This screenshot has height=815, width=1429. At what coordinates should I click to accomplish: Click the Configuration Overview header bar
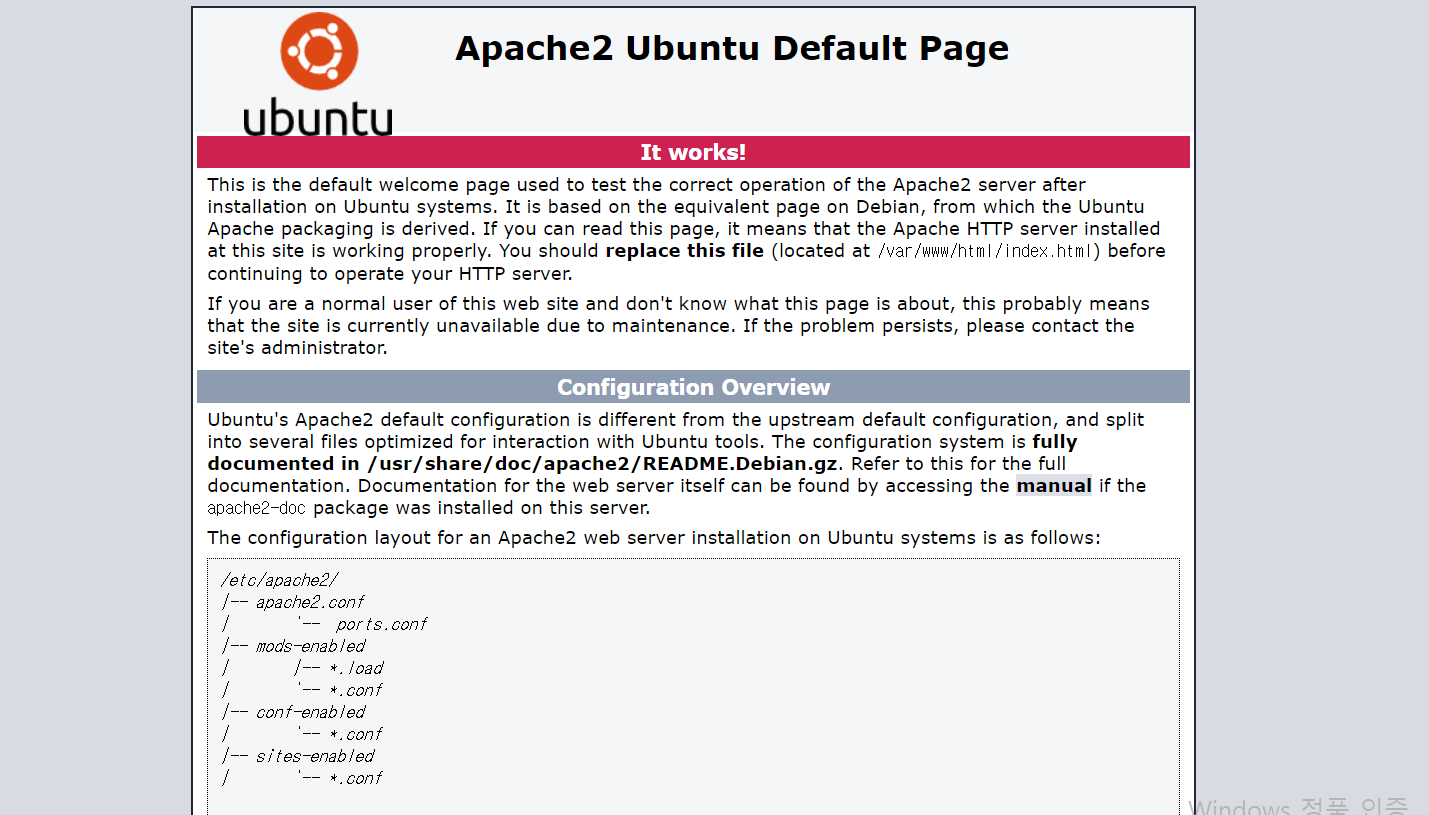693,387
